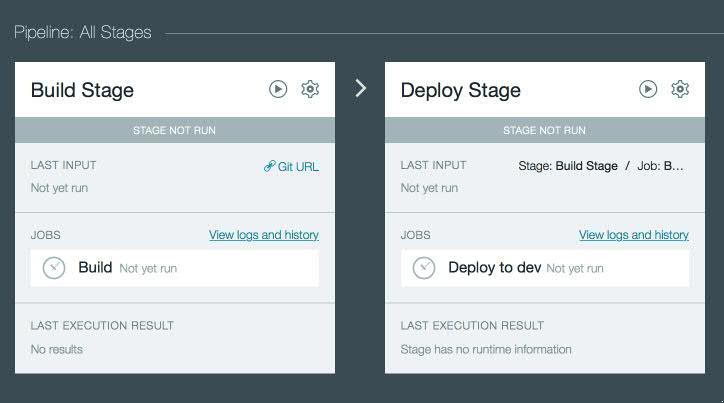Click the Build Stage title
Screen dimensions: 724x403
[x=82, y=90]
